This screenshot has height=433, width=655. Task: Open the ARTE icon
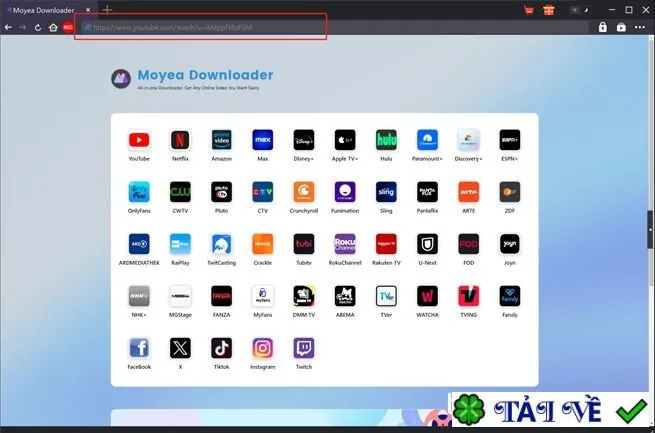click(x=468, y=192)
